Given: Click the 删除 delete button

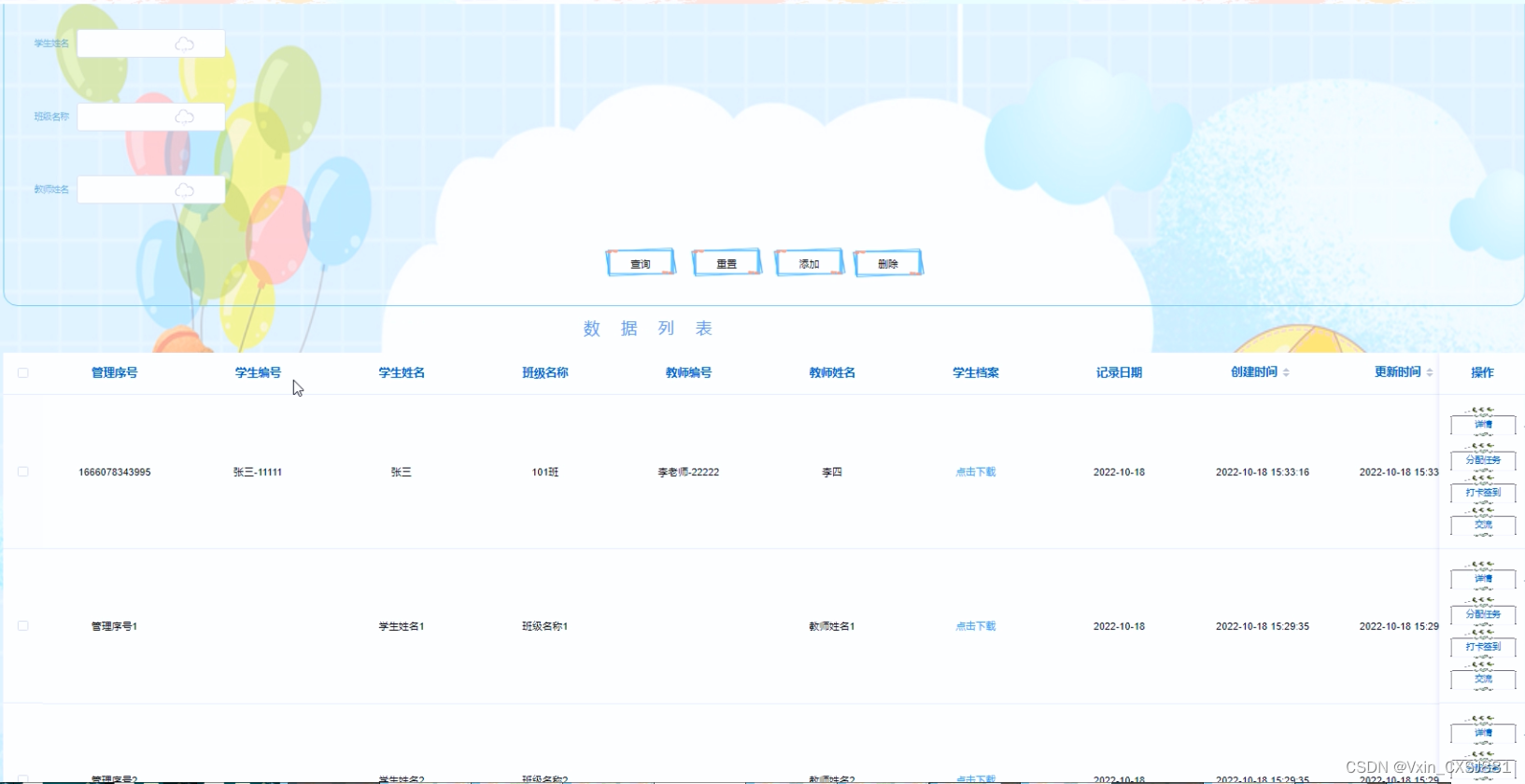Looking at the screenshot, I should (888, 263).
